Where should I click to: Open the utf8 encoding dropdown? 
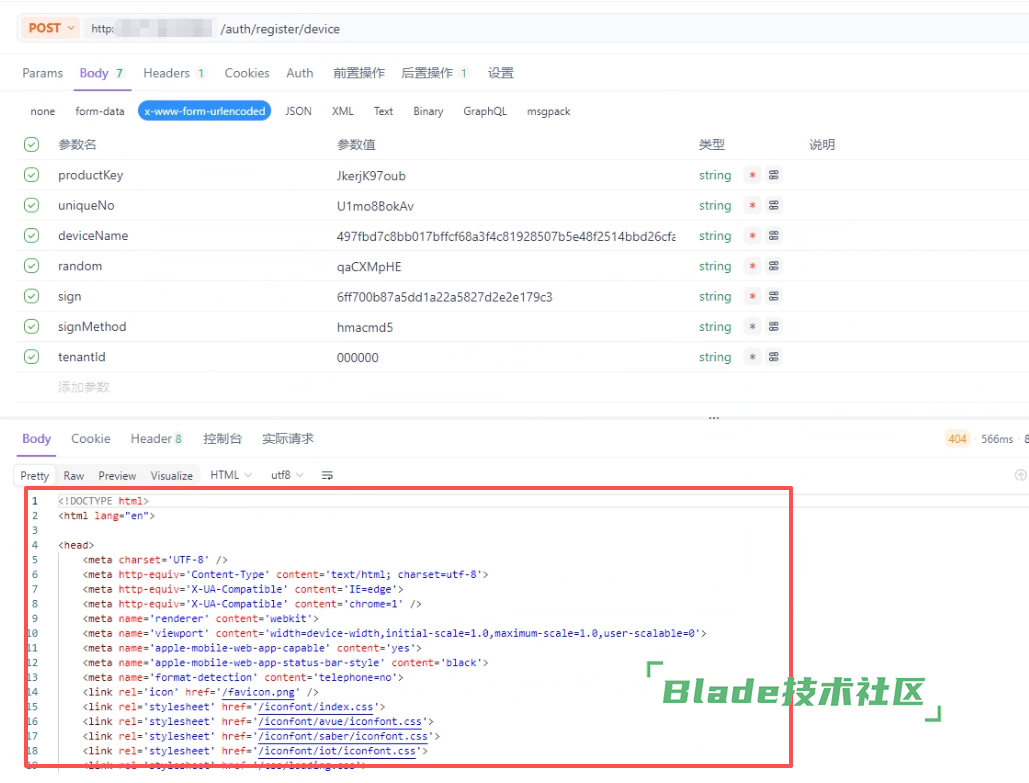pyautogui.click(x=286, y=476)
